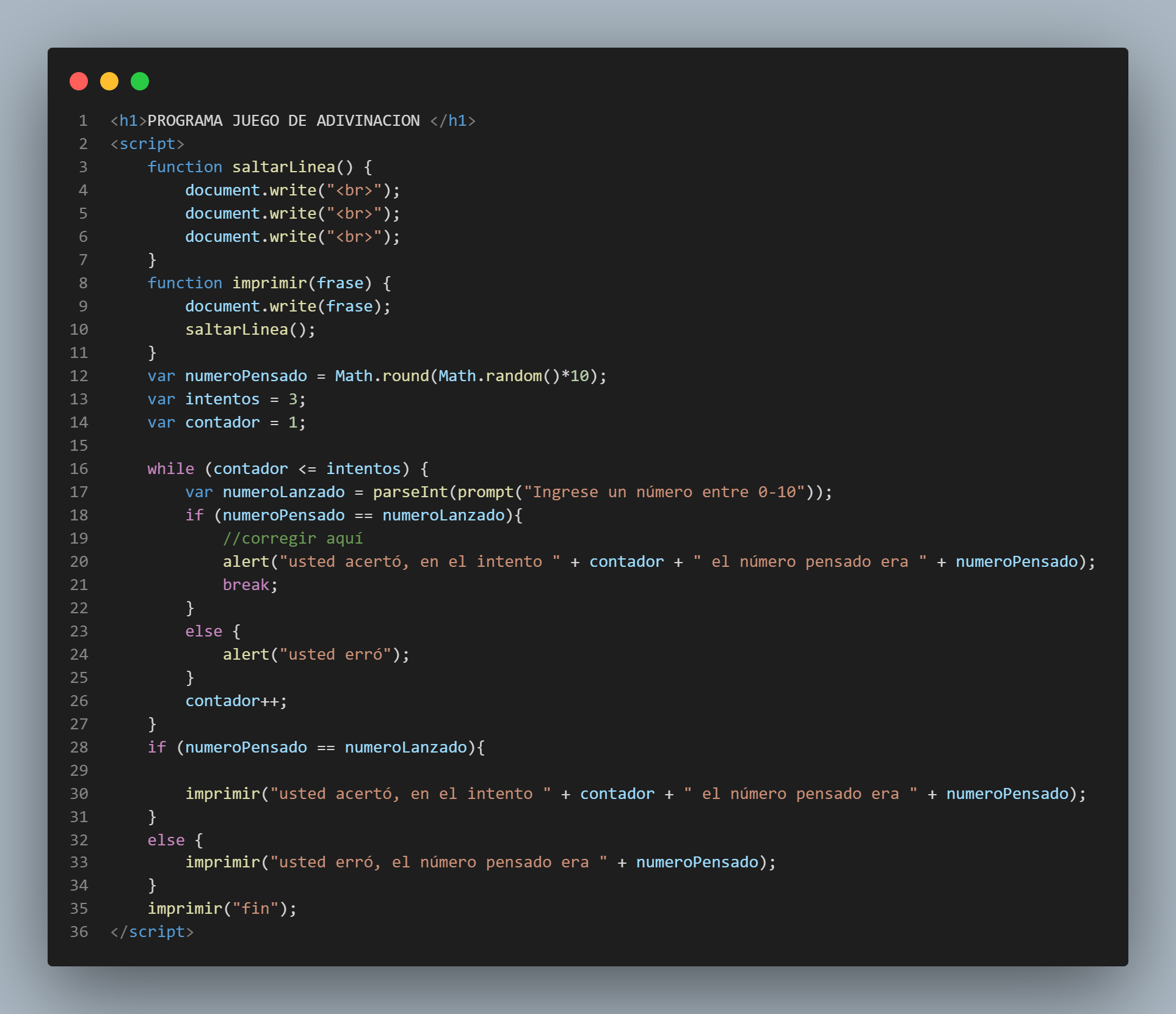Click the 'while' keyword on line 16
Screen dimensions: 1176x1014
point(170,469)
